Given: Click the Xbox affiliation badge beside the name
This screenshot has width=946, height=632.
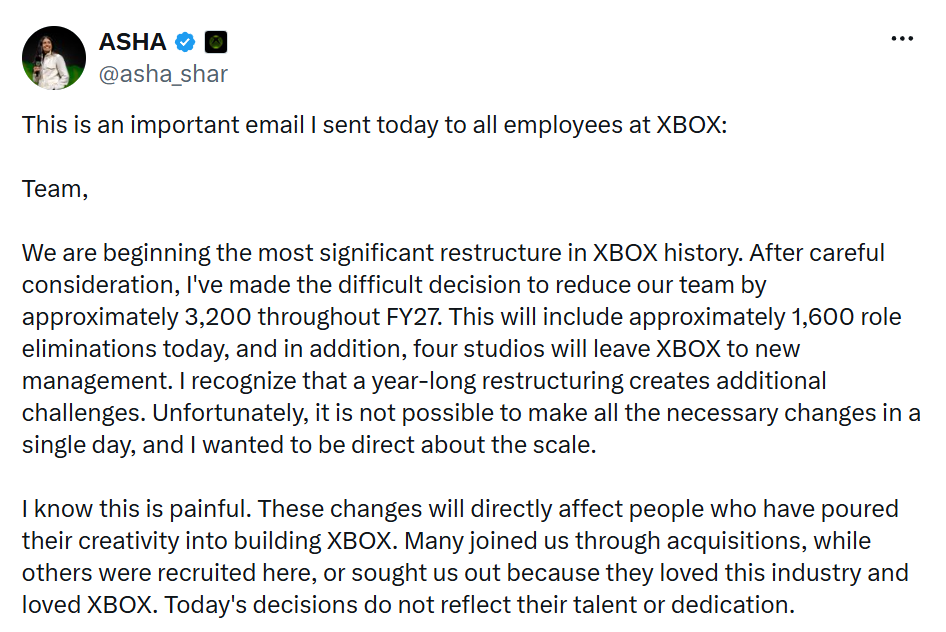Looking at the screenshot, I should 216,42.
